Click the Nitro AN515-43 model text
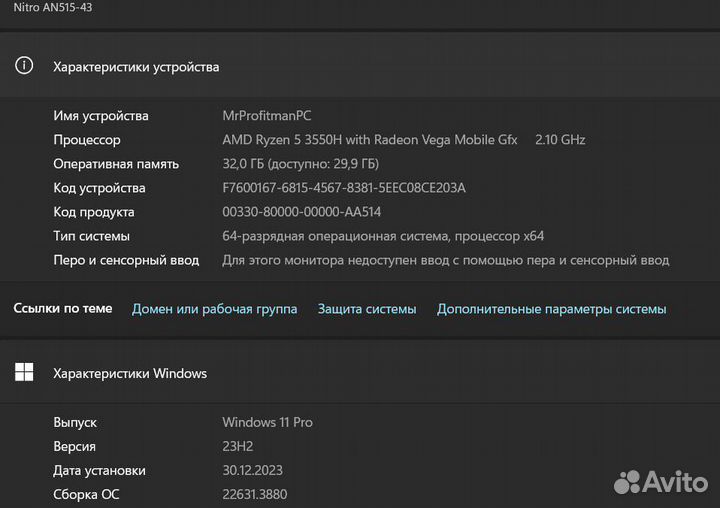 click(53, 7)
